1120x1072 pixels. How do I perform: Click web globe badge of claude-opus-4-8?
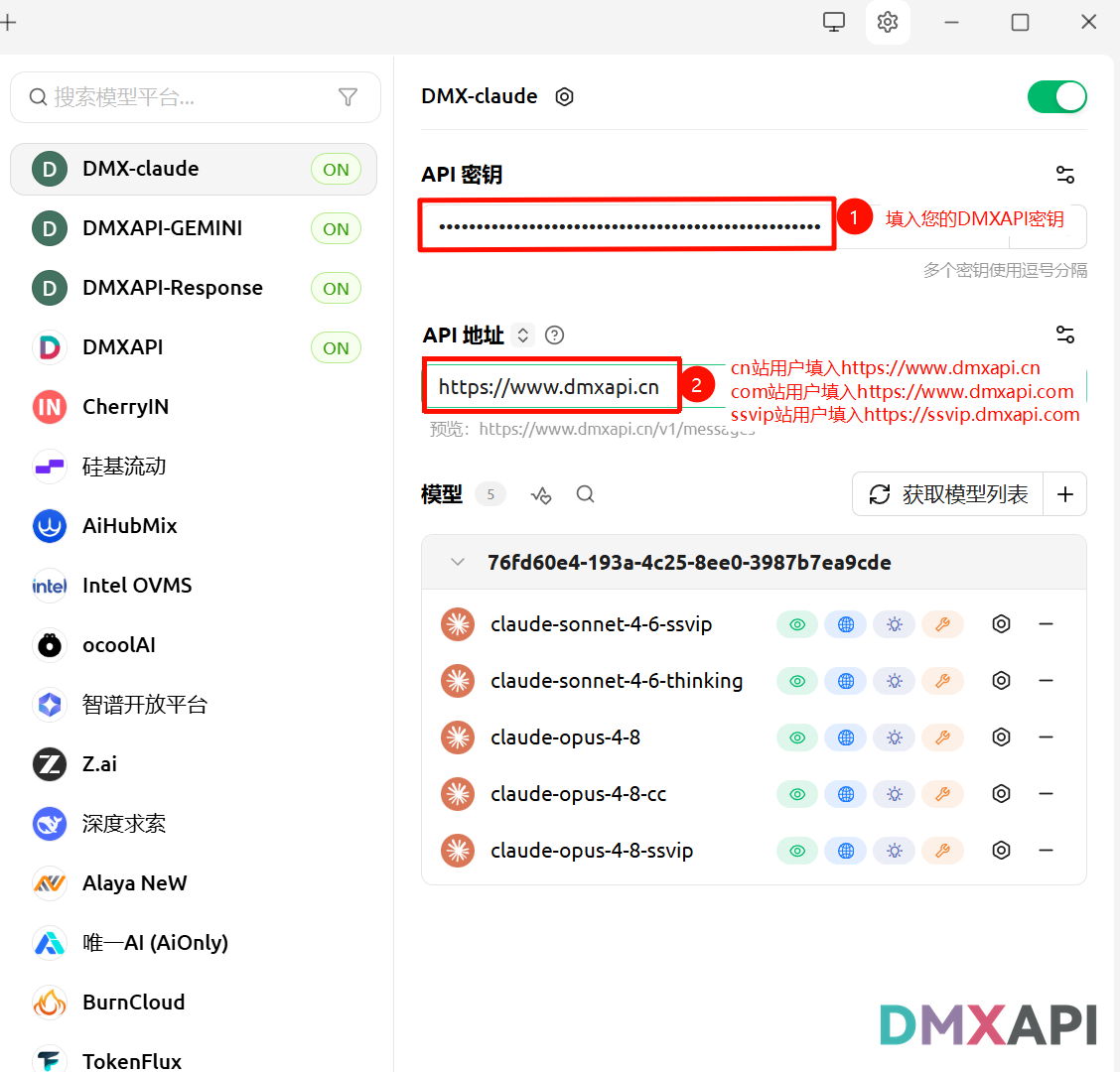846,737
